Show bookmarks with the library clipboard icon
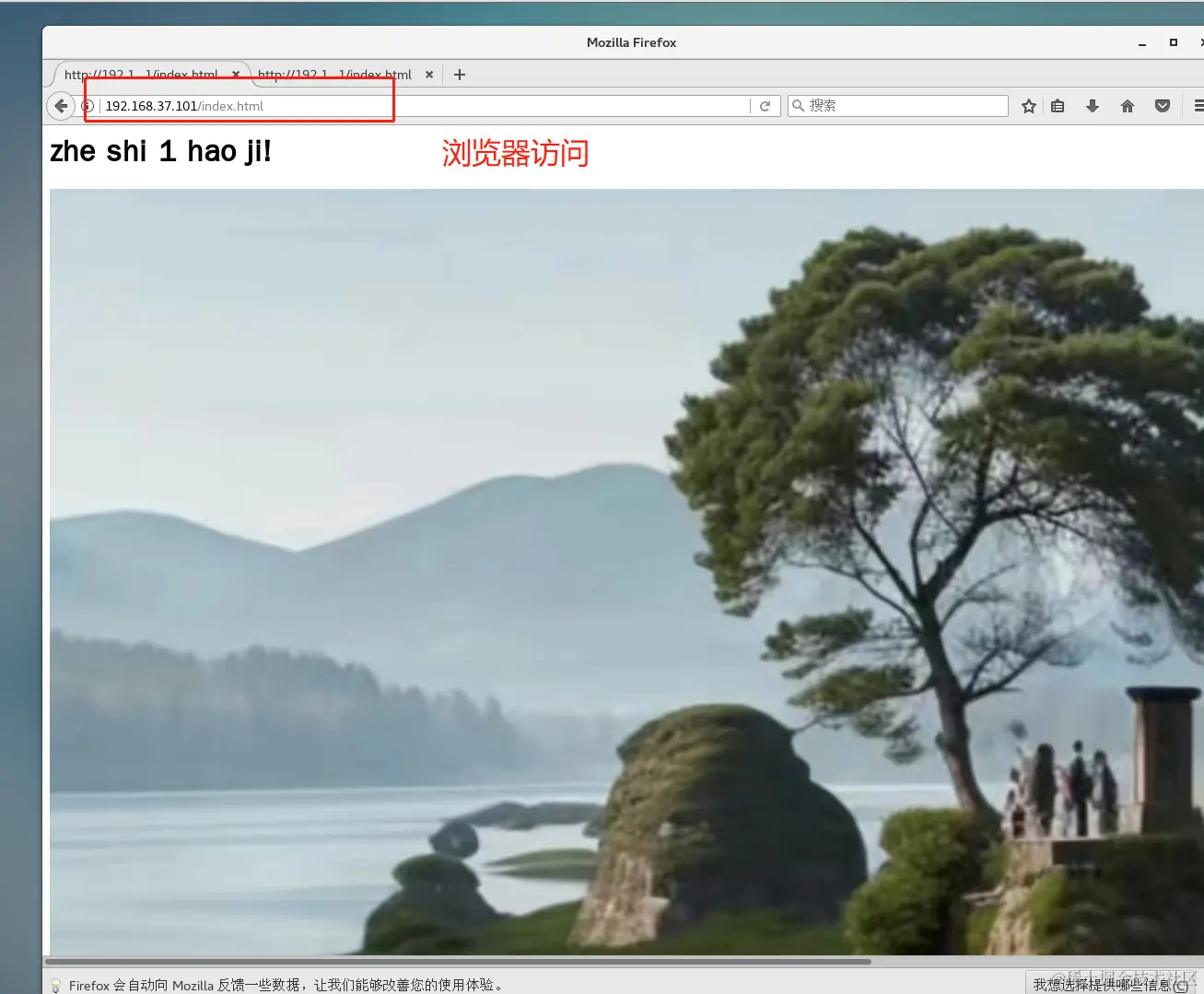1204x994 pixels. (x=1057, y=105)
